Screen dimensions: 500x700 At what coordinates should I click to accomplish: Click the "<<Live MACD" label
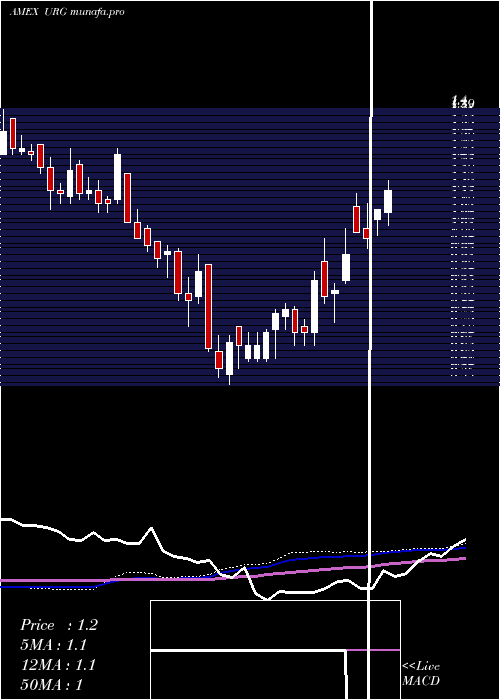point(421,673)
